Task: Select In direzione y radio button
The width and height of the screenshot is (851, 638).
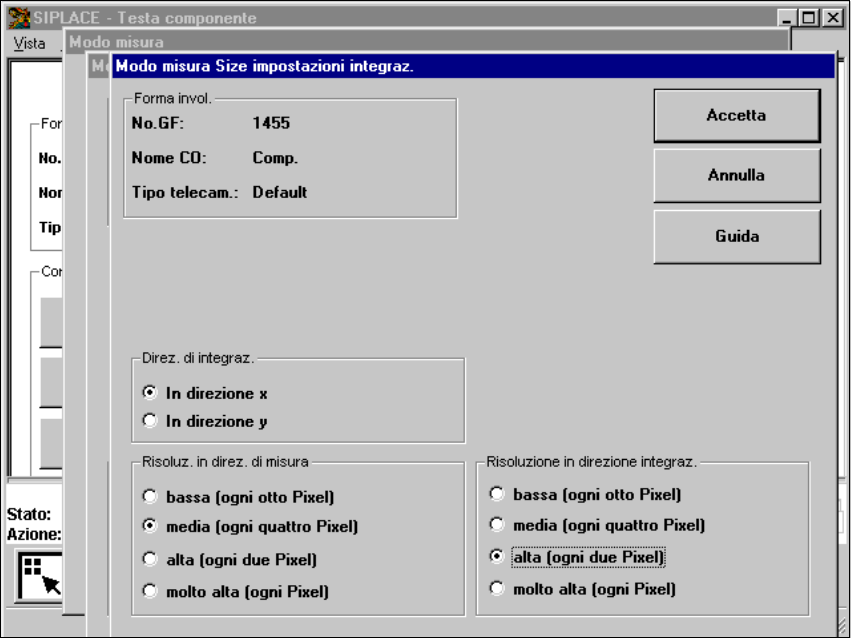Action: [x=149, y=420]
